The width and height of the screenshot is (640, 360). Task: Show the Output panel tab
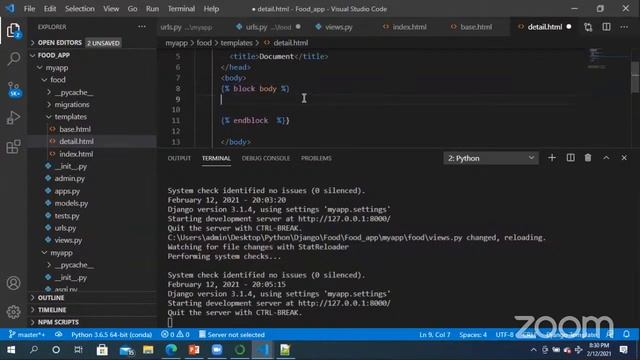(x=179, y=158)
